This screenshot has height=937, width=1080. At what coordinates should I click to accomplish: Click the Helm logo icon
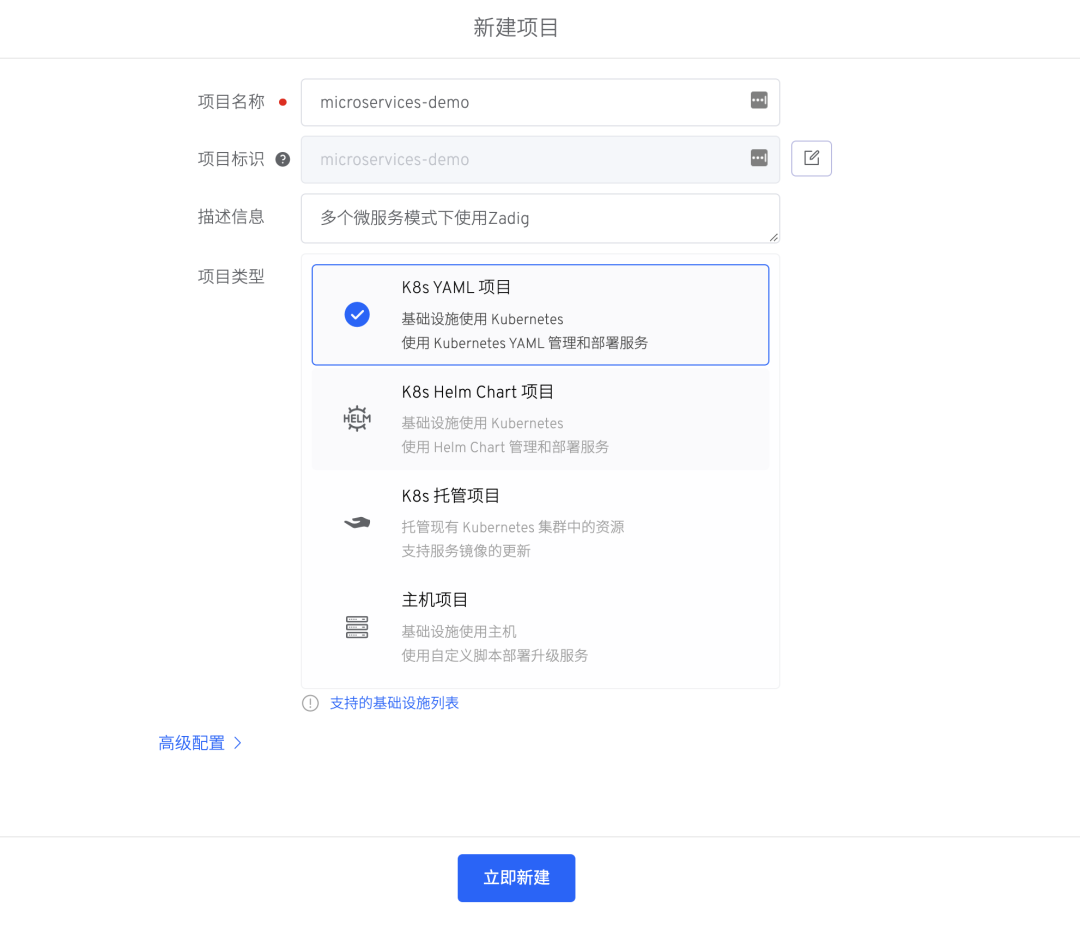click(357, 418)
